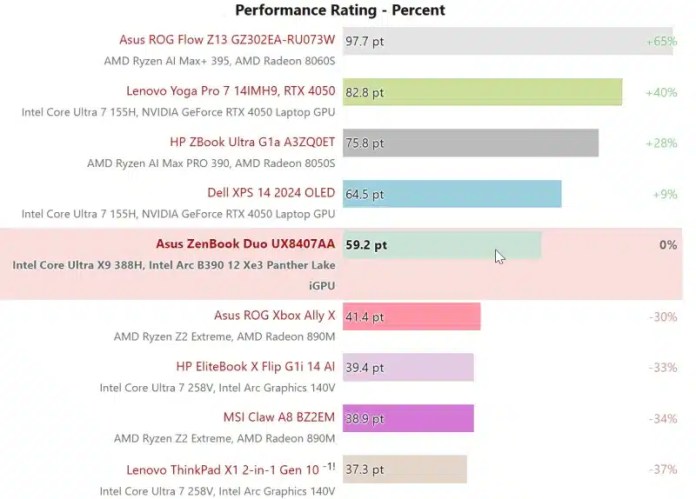Viewport: 696px width, 499px height.
Task: Click the MSI Claw A8 BZ2EM link
Action: pyautogui.click(x=279, y=417)
